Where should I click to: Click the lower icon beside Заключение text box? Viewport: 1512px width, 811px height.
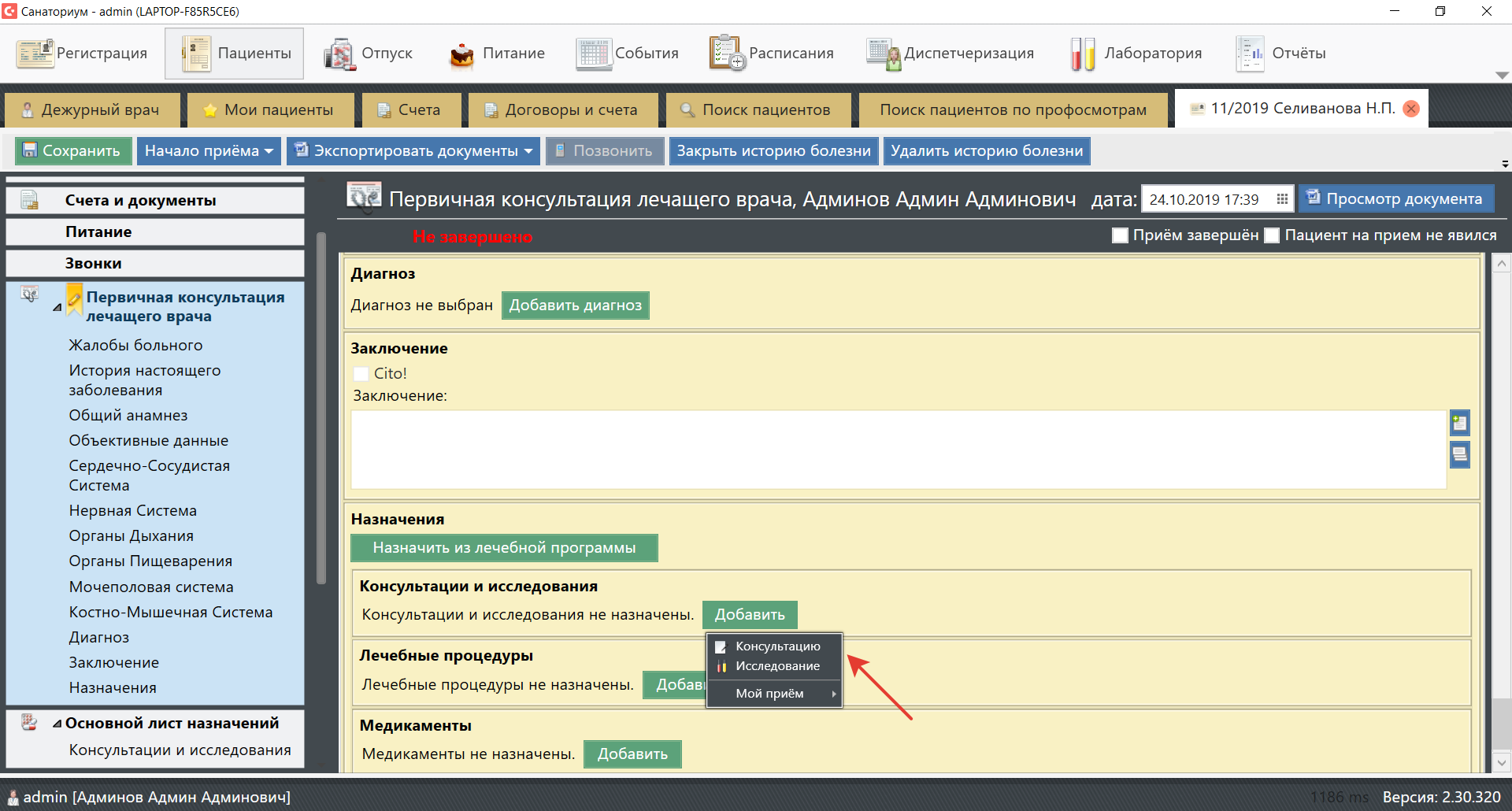(x=1459, y=454)
